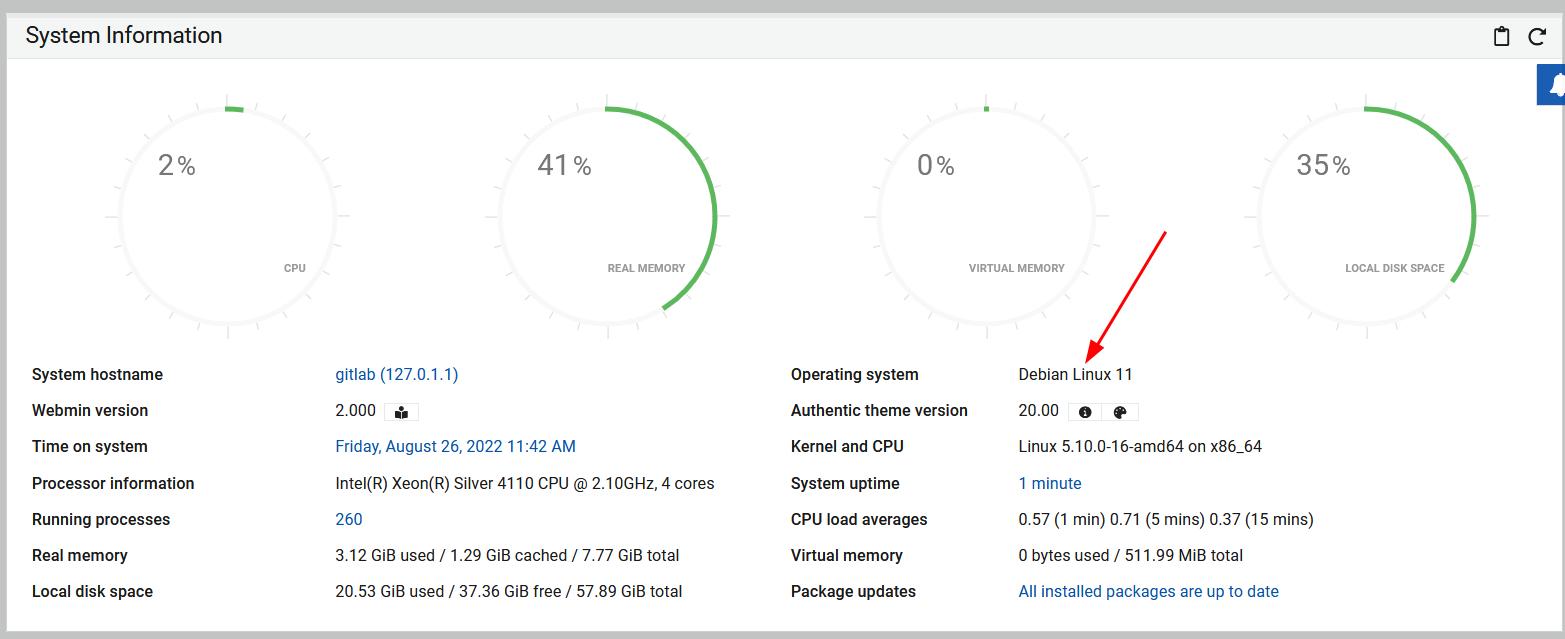Open the up-to-date package updates link
Screen dimensions: 1565x639
coord(1148,591)
